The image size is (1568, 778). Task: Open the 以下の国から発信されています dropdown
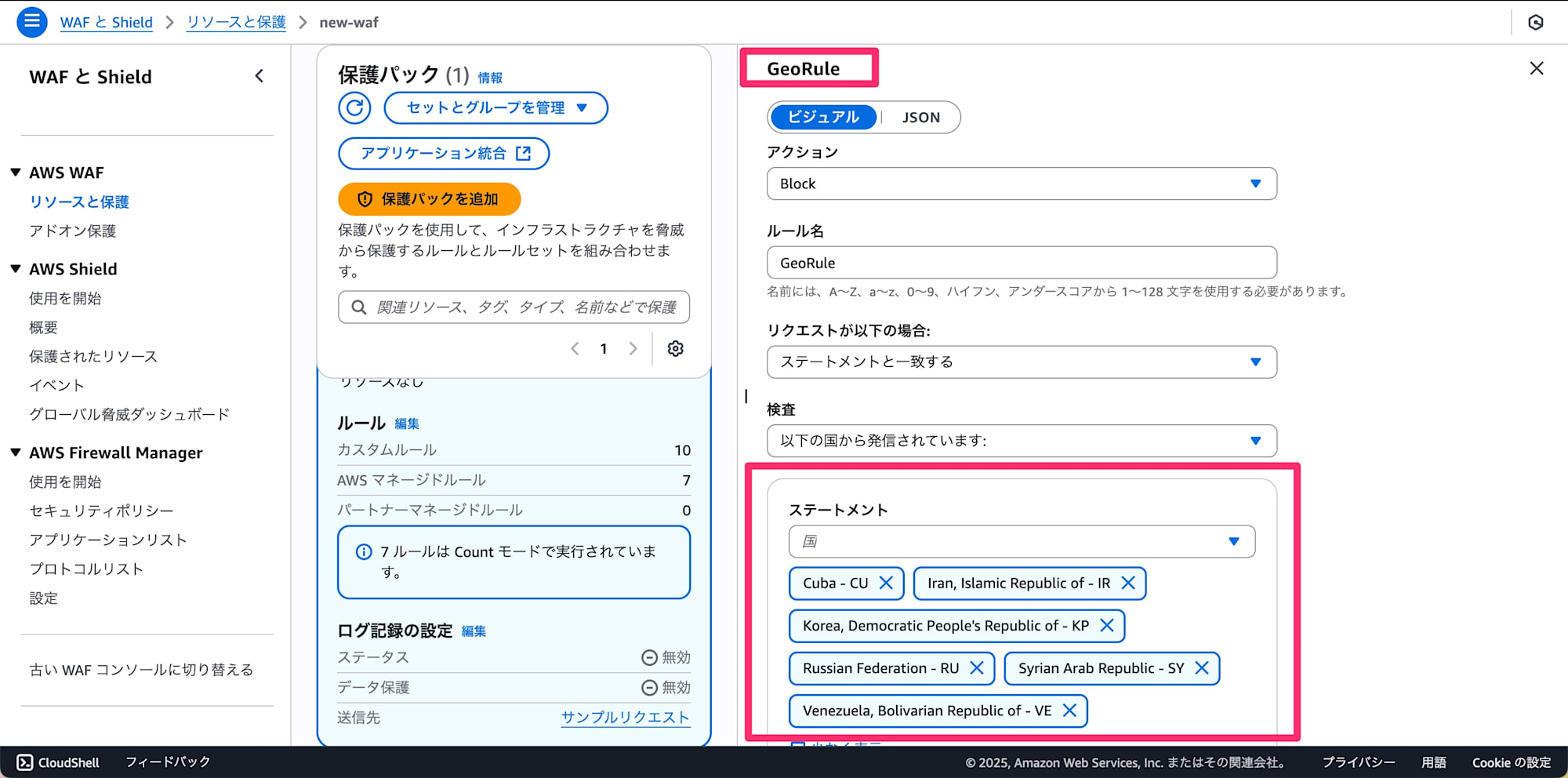pos(1022,441)
